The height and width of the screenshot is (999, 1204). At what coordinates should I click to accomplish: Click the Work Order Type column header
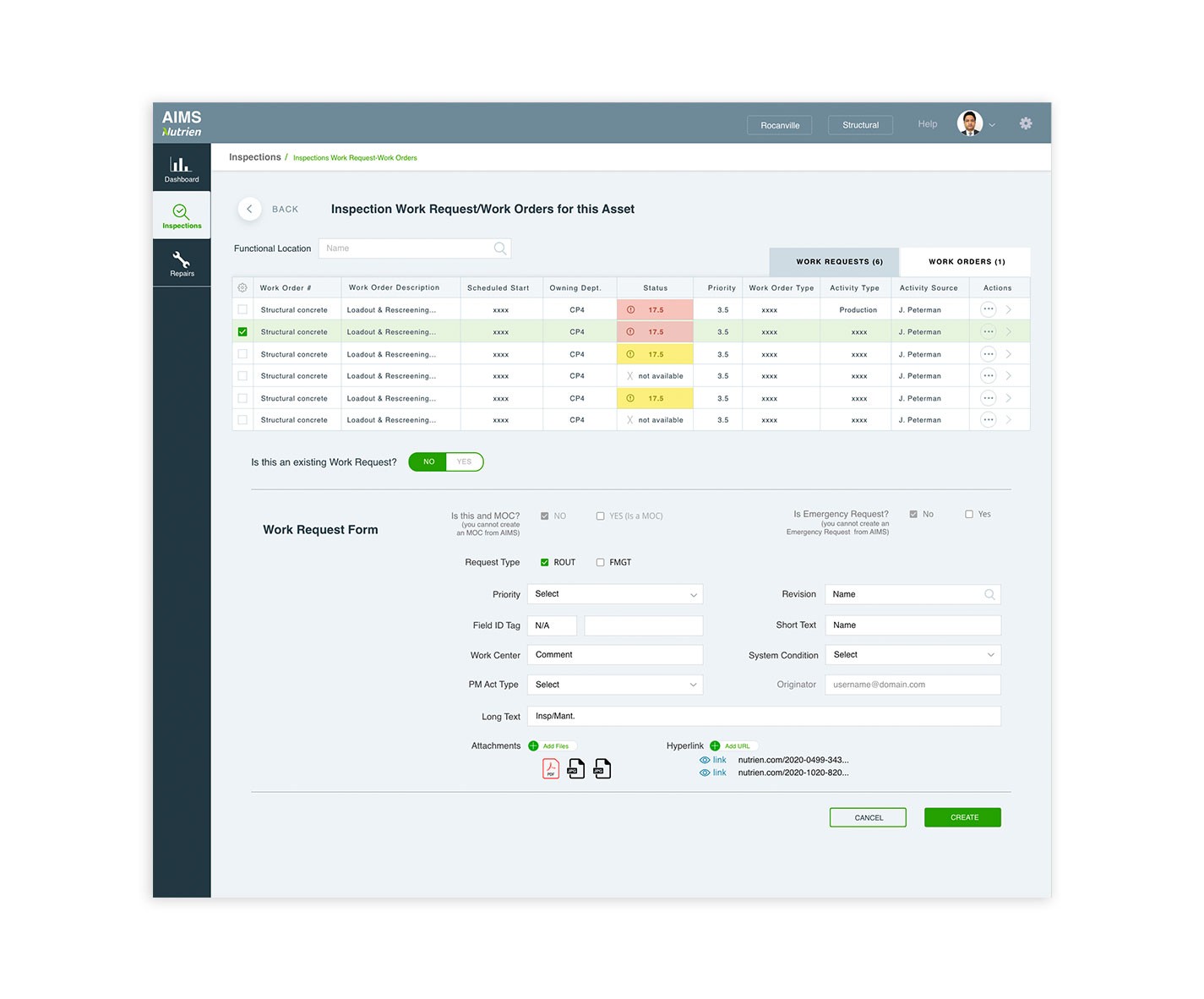(782, 288)
